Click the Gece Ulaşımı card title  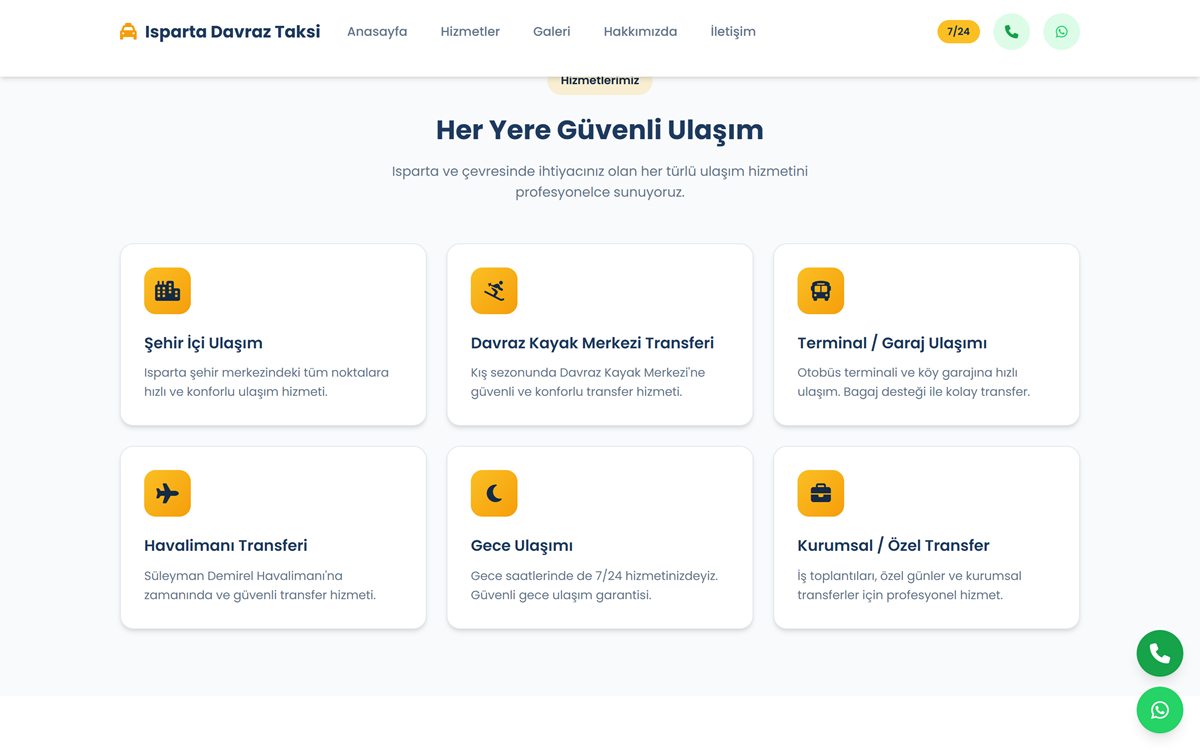tap(522, 546)
